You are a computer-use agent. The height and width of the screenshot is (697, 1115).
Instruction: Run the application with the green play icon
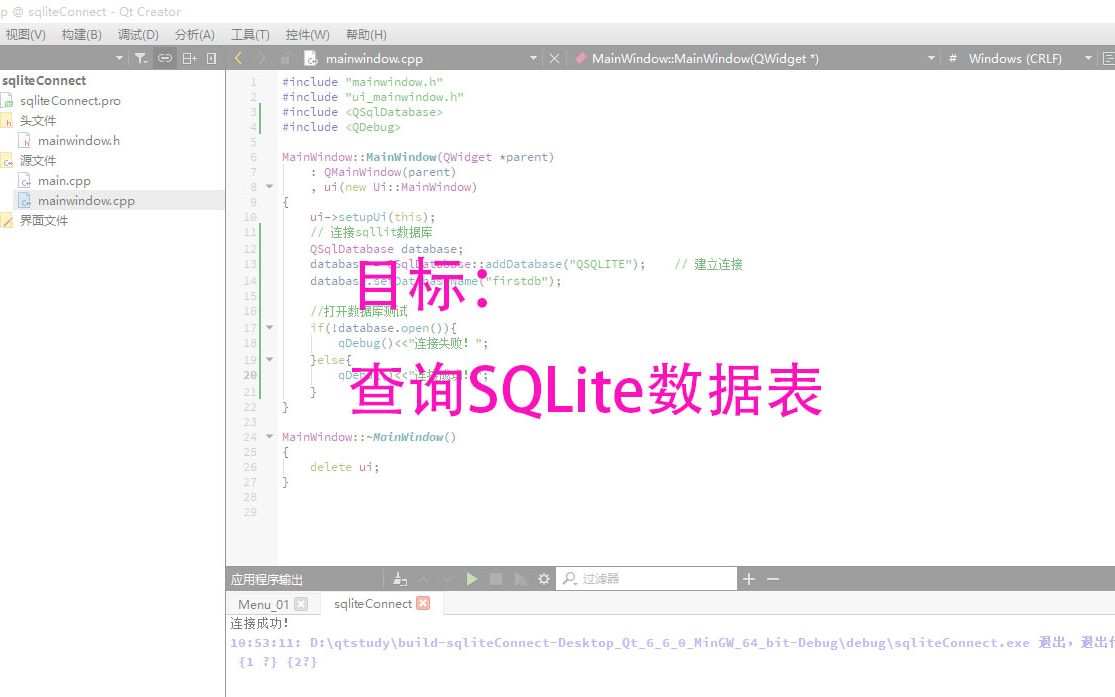click(471, 578)
